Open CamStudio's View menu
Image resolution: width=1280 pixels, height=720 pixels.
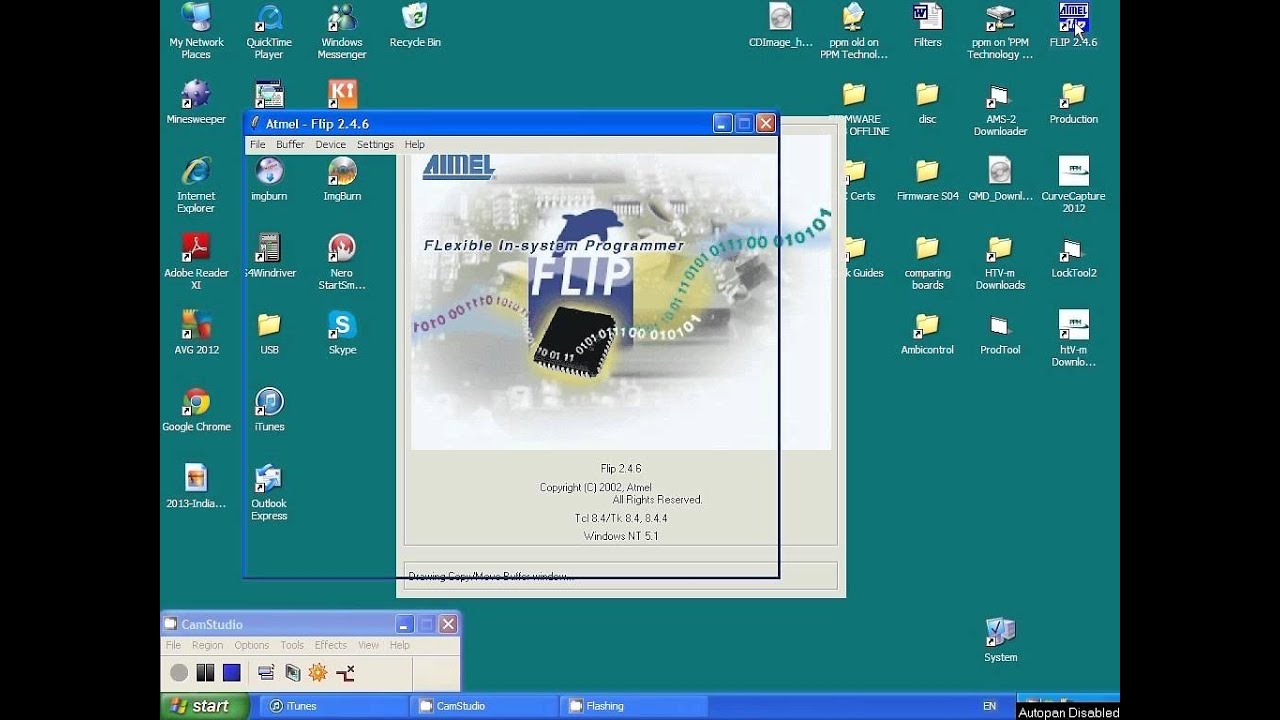coord(368,645)
